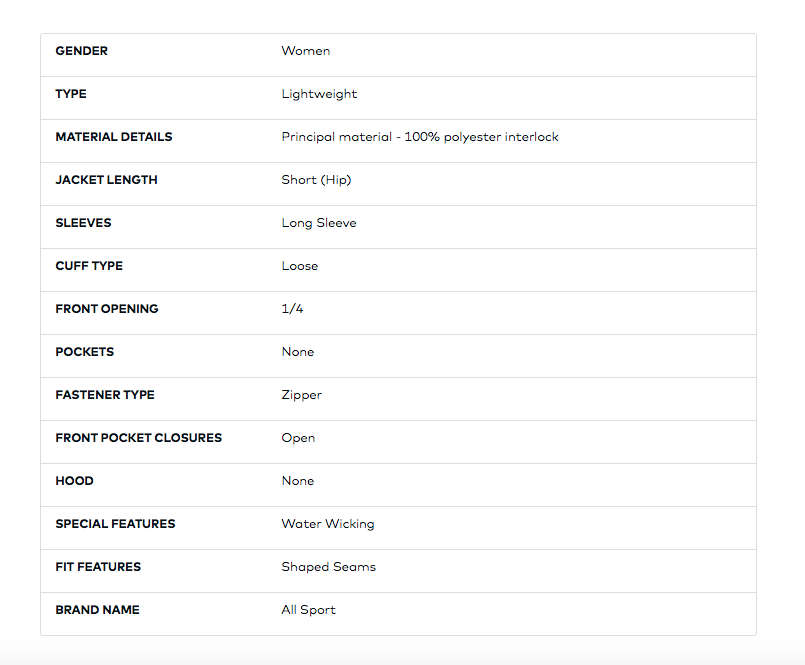Click the CUFF TYPE label

(89, 266)
